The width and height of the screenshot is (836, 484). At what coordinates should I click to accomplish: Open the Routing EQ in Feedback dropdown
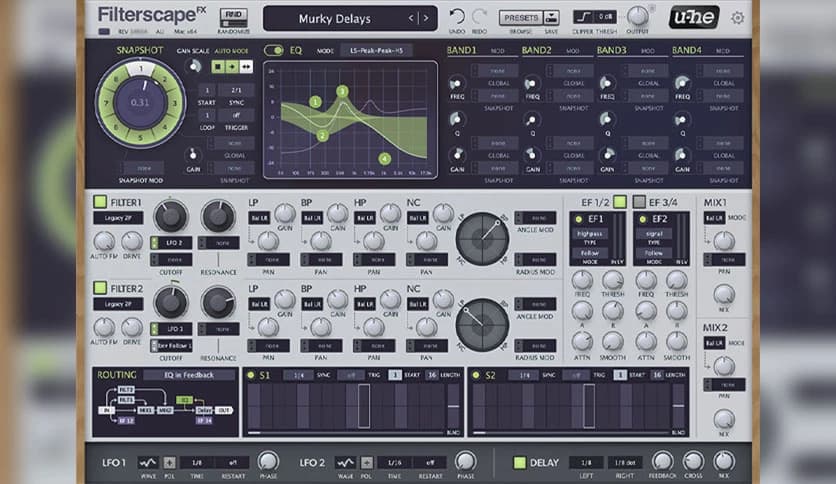click(189, 375)
